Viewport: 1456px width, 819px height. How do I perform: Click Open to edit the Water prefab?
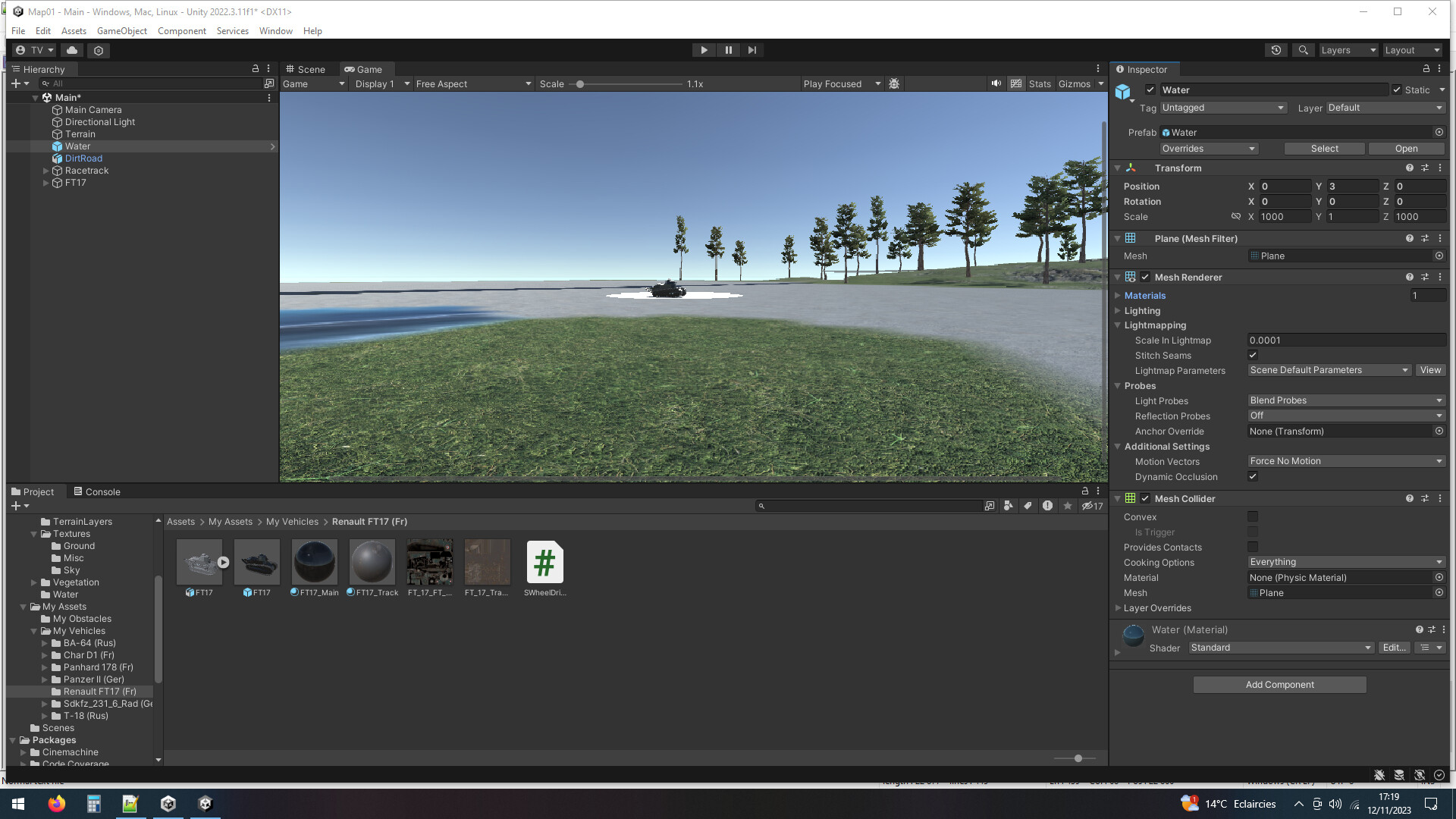1406,148
